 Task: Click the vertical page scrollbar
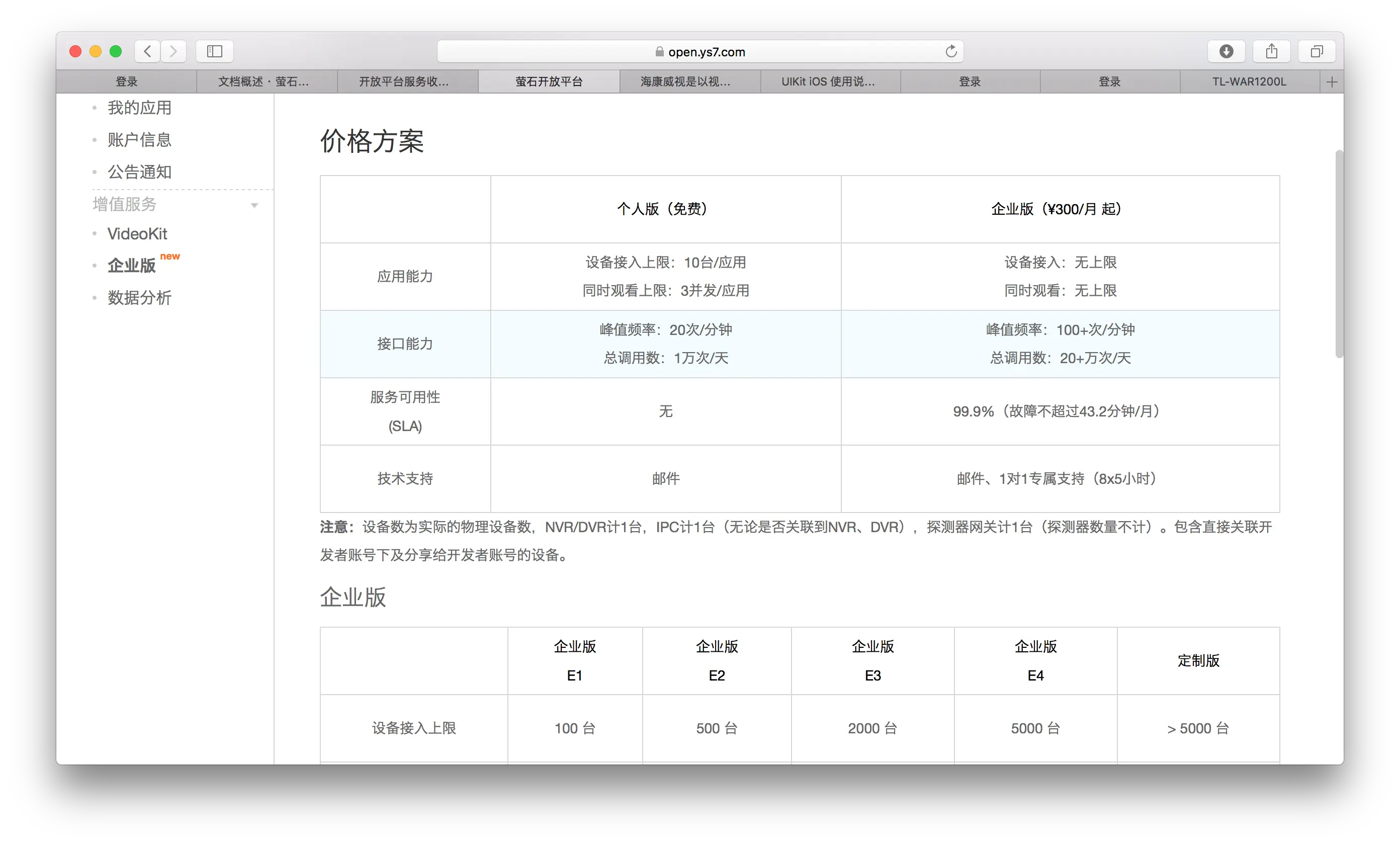(1339, 254)
